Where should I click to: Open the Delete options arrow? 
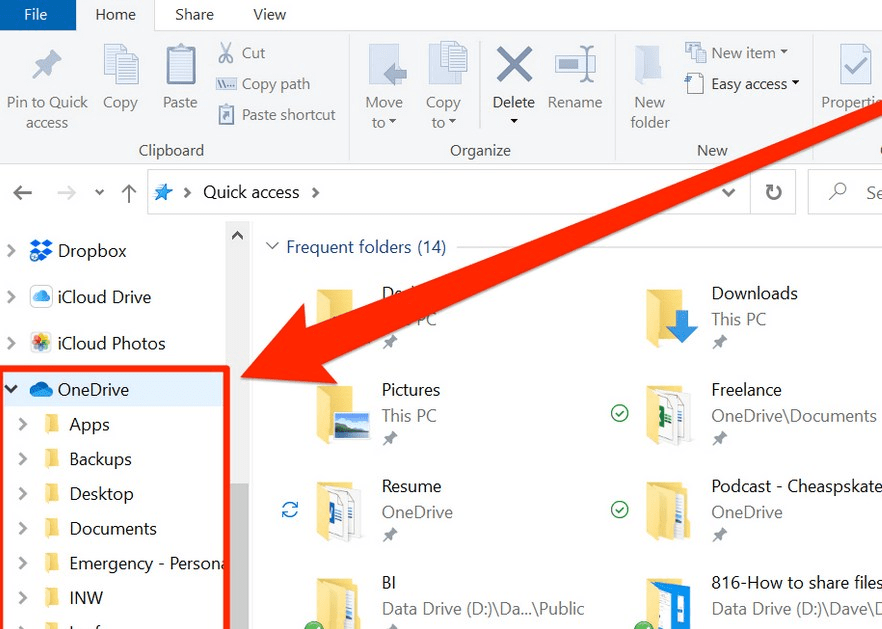coord(514,121)
